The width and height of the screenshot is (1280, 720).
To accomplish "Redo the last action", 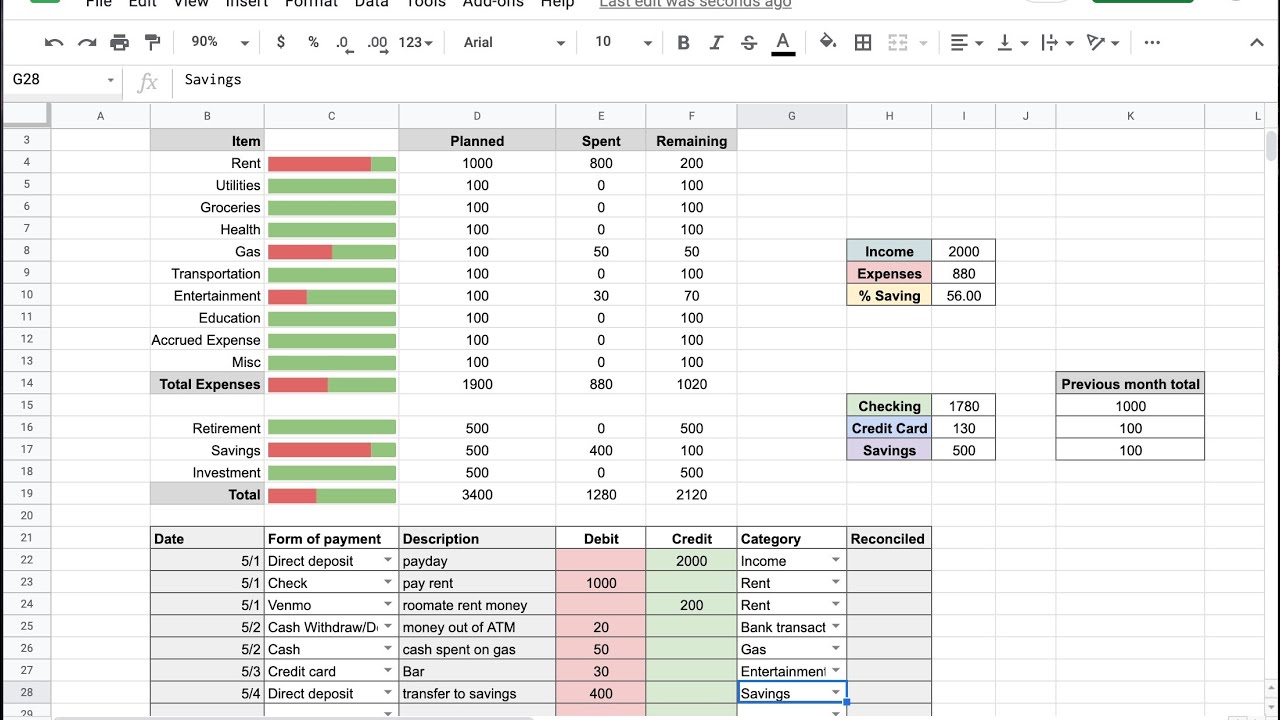I will click(87, 42).
